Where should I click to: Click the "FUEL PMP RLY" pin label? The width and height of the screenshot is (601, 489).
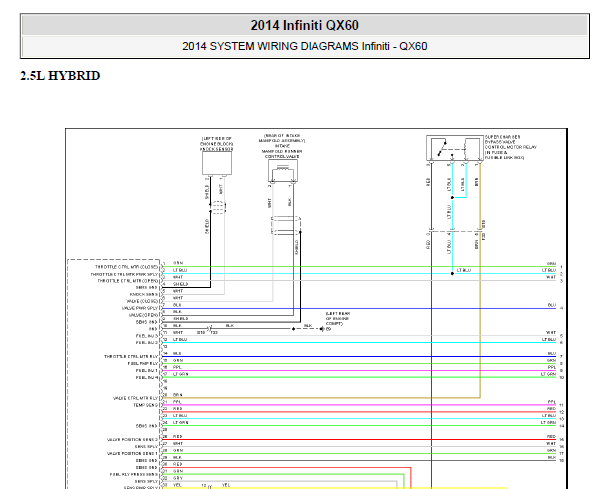coord(143,363)
